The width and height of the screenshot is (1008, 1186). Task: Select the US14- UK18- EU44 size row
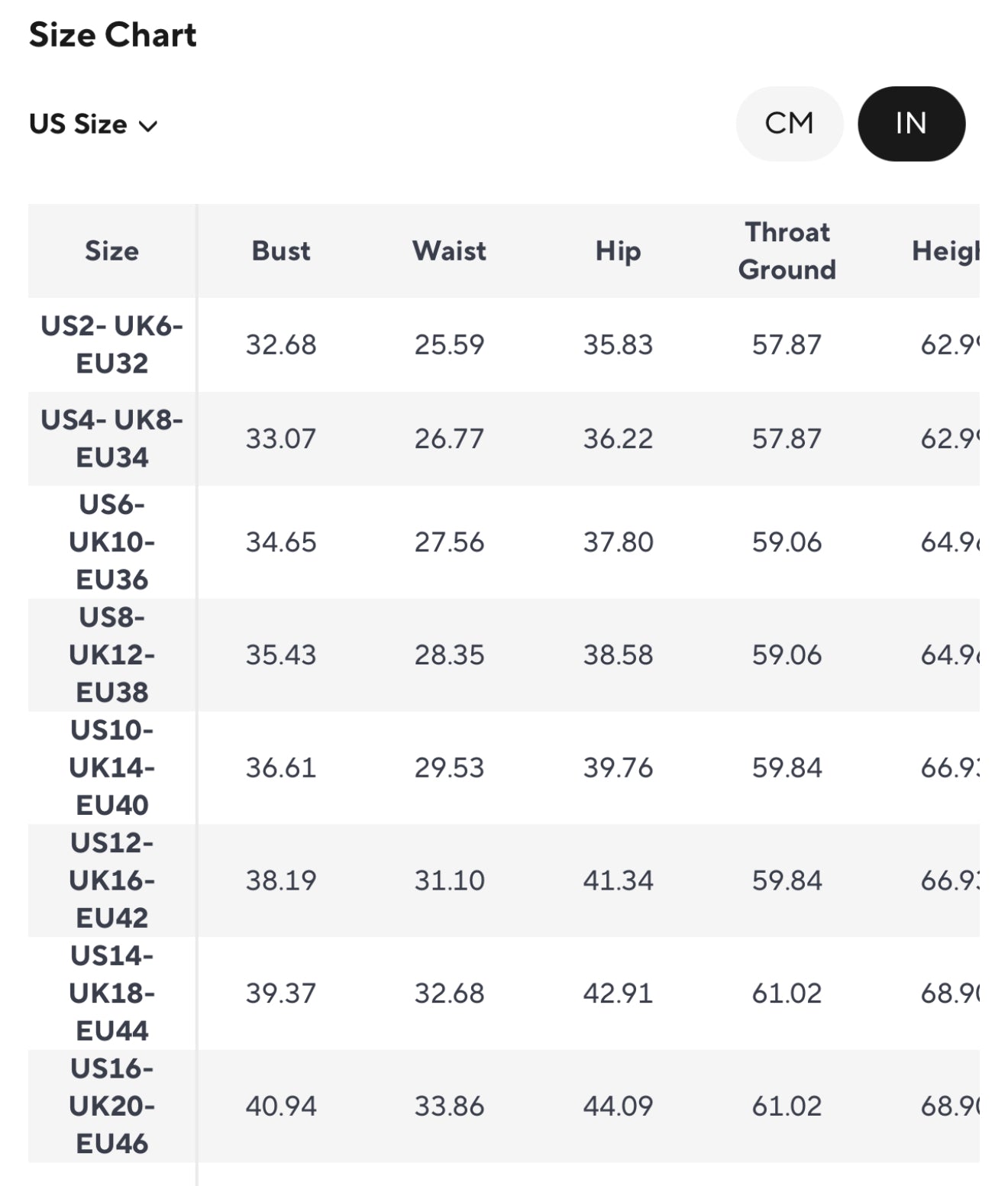click(111, 993)
